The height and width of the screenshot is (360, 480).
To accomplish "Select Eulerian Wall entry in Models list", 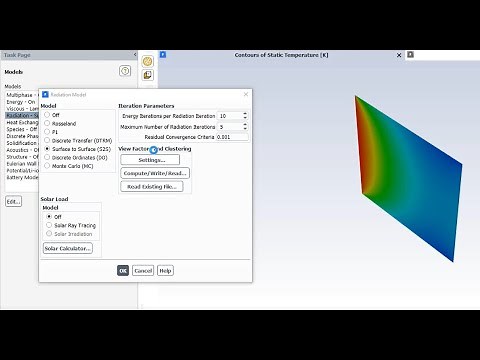I will click(x=22, y=164).
